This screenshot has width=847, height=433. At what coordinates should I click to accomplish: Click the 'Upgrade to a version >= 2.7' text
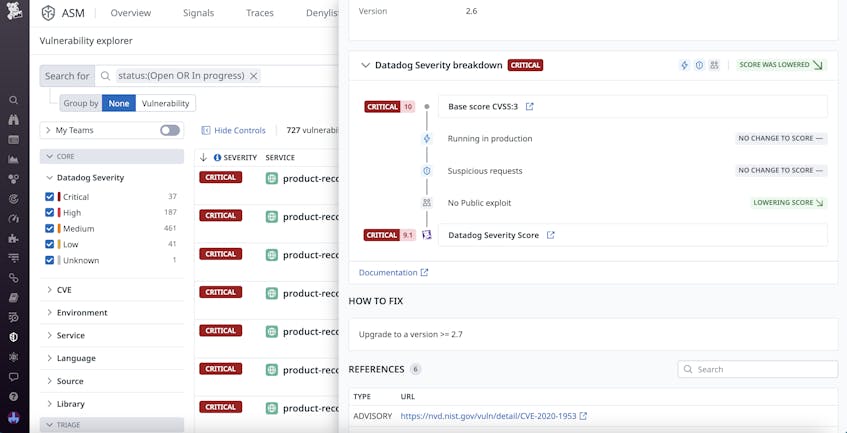(x=411, y=334)
